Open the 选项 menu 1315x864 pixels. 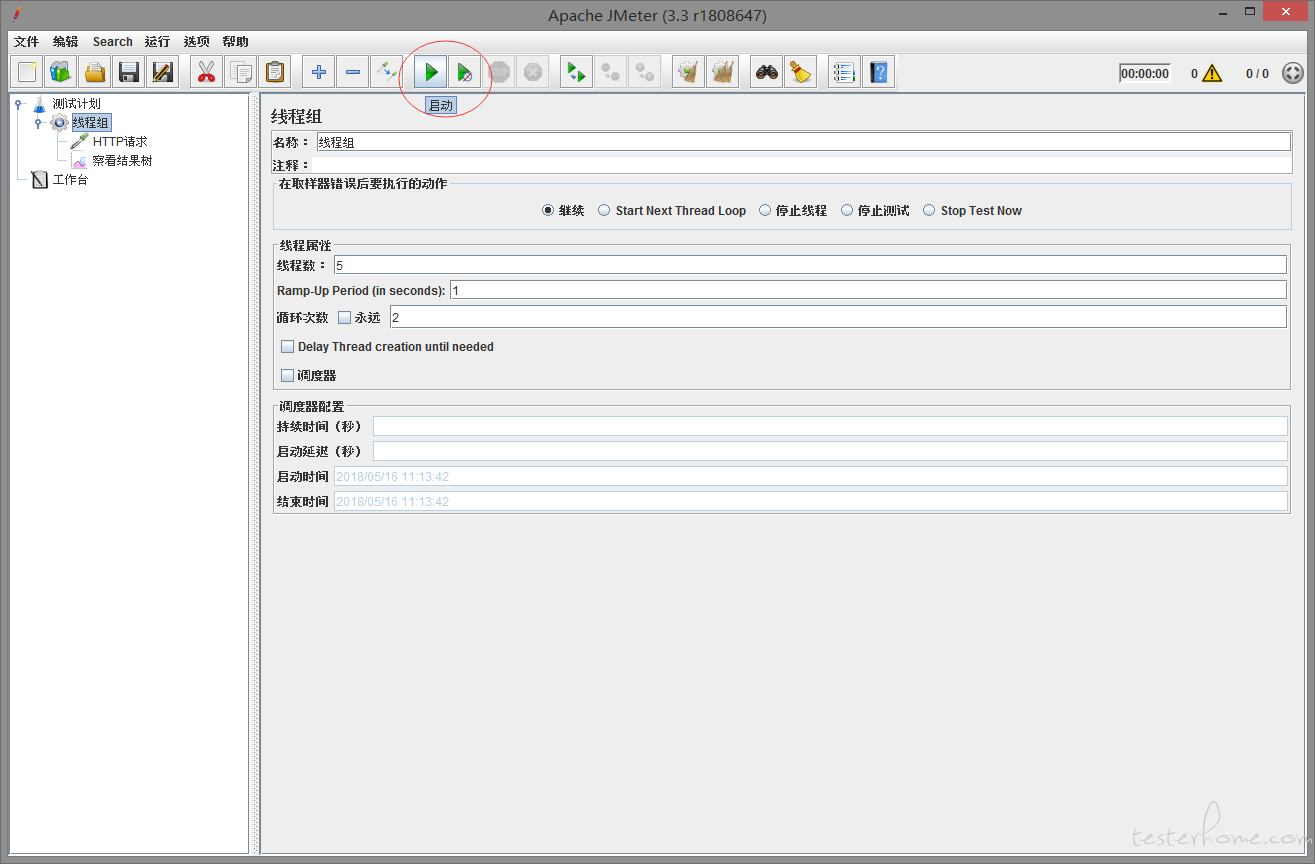coord(197,42)
